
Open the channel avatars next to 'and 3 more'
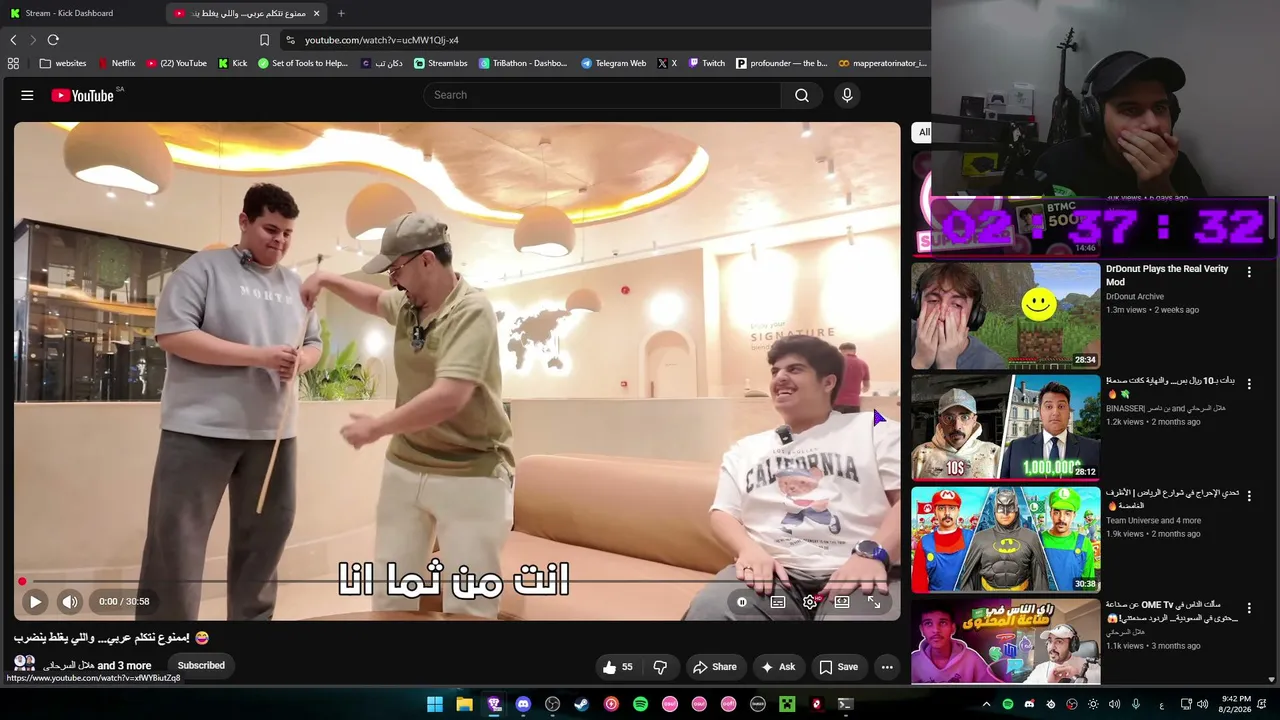pyautogui.click(x=25, y=664)
